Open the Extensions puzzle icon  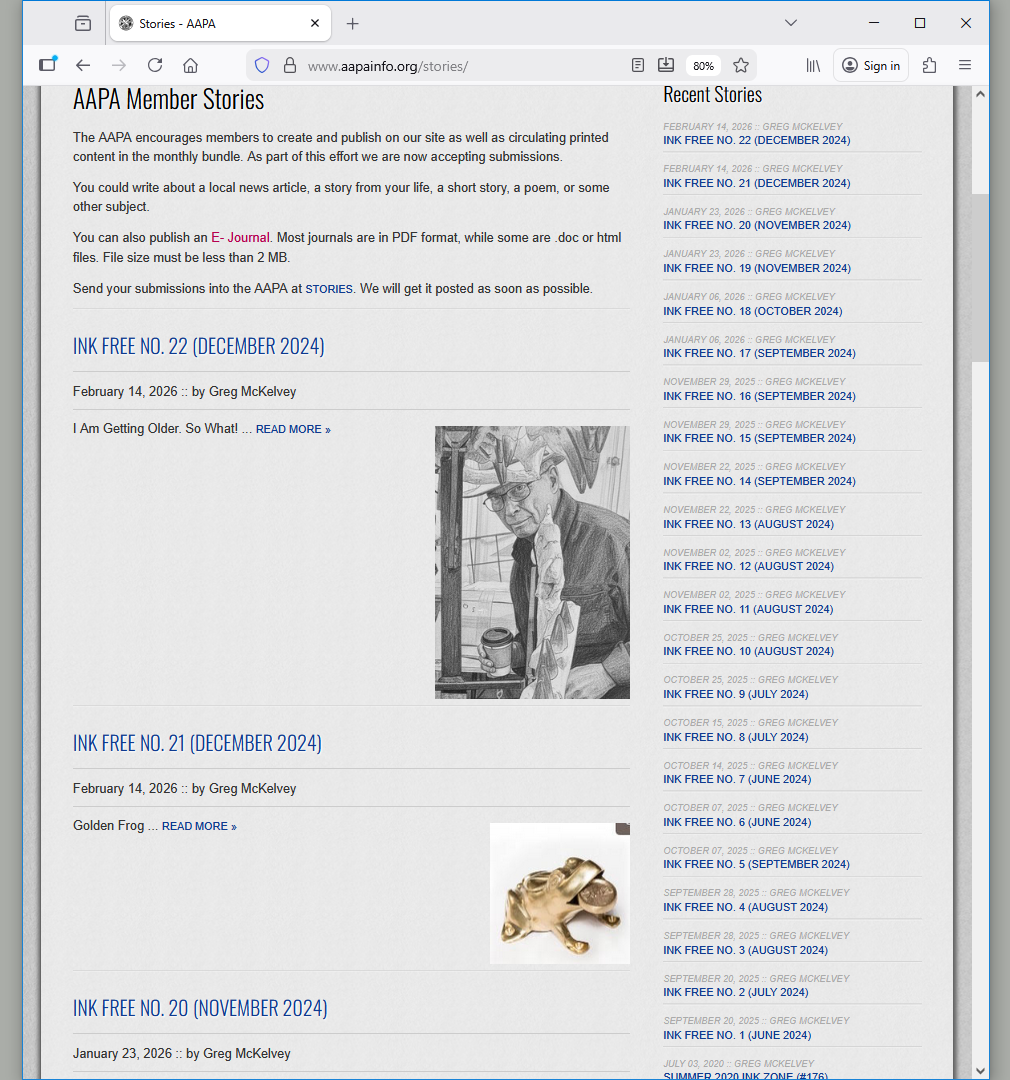929,65
